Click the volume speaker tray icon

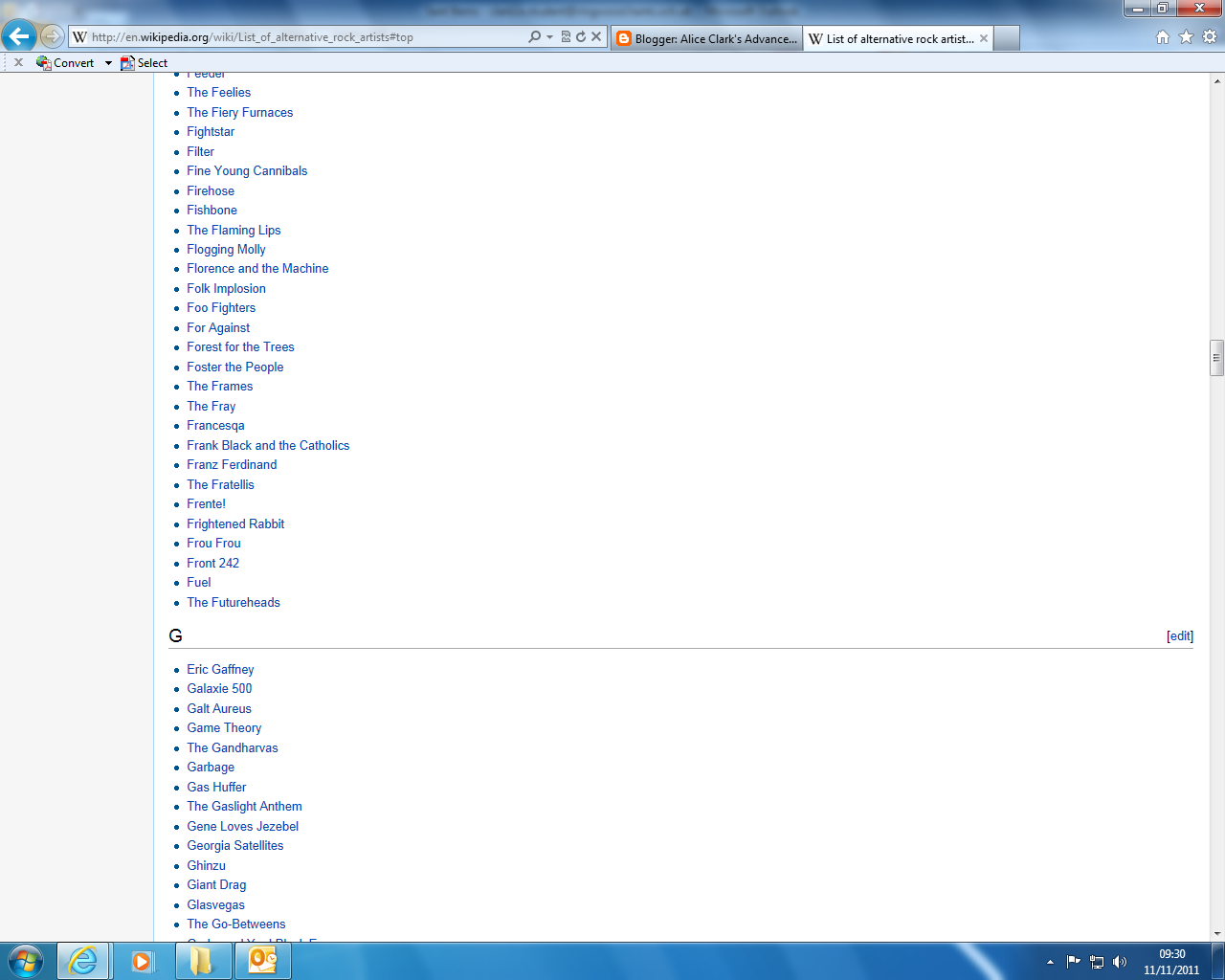tap(1120, 962)
